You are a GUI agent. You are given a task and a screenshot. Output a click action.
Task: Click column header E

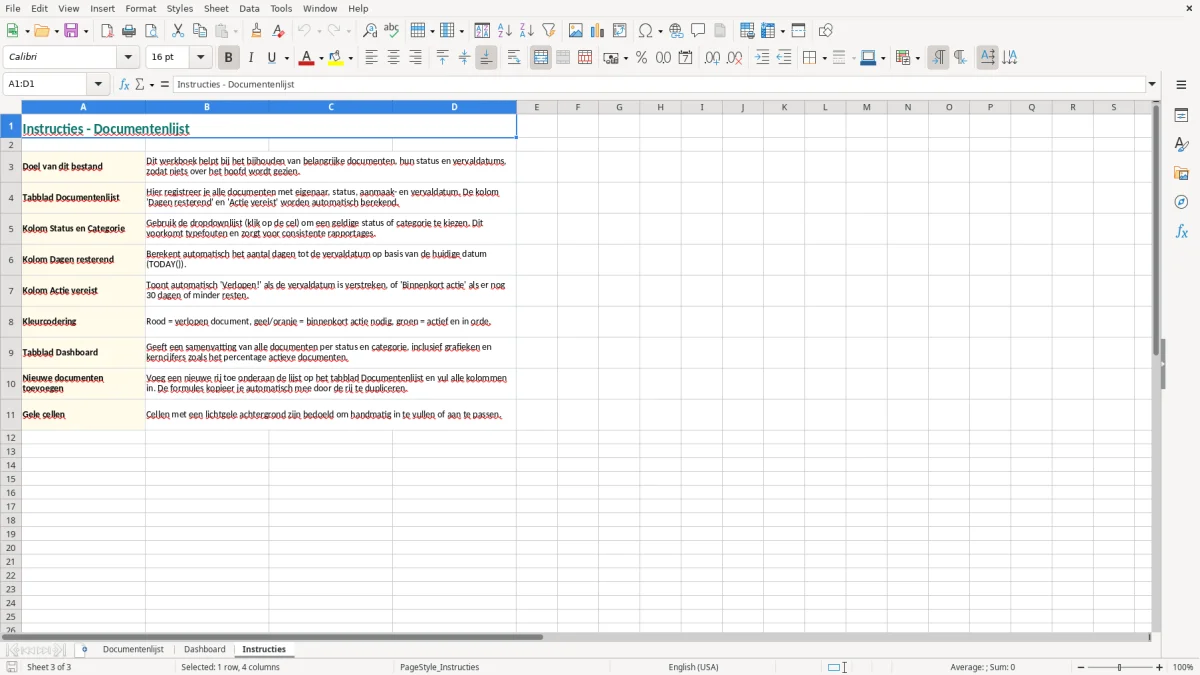[x=536, y=107]
